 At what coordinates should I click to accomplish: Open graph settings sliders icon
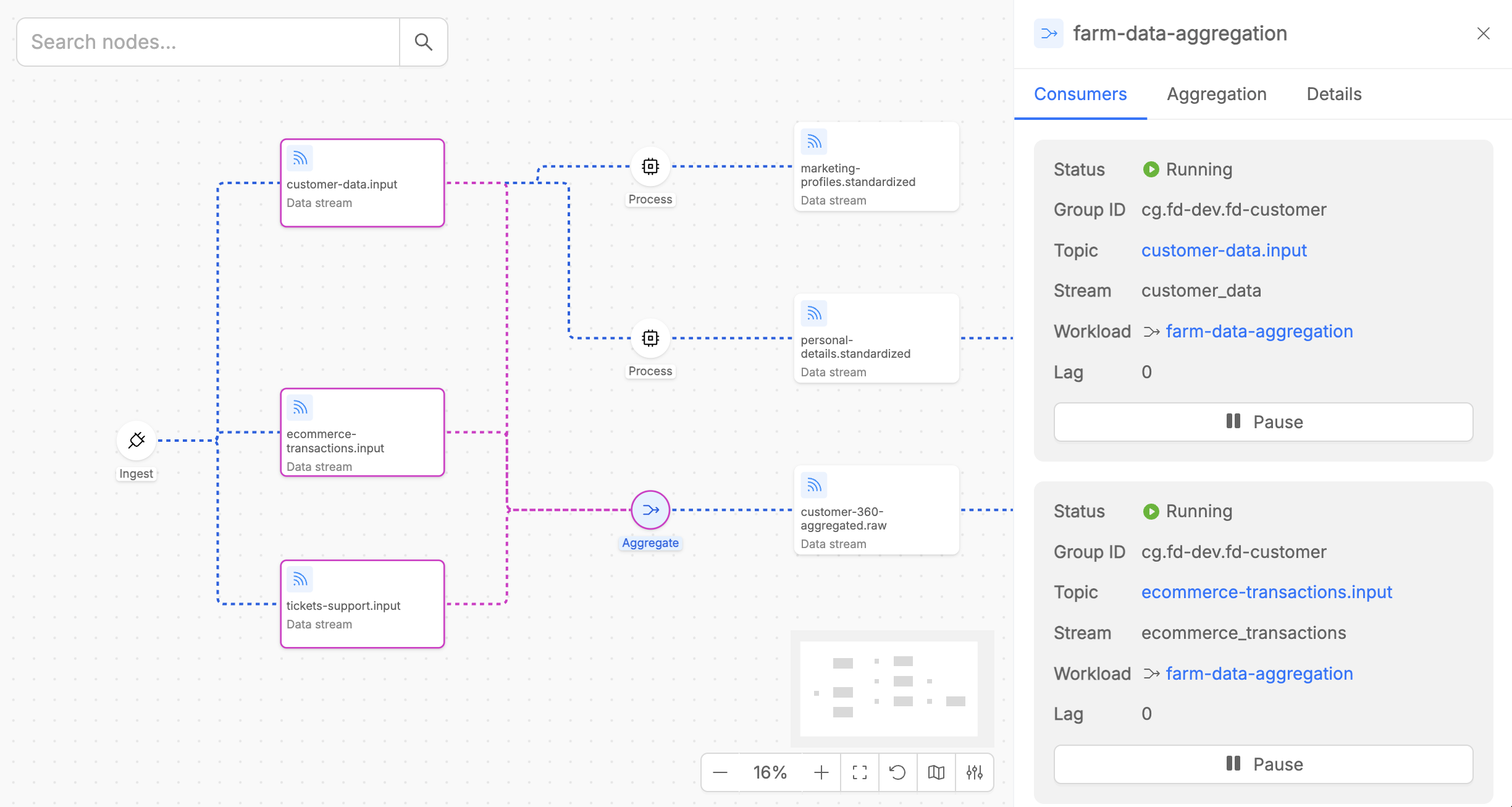click(975, 772)
